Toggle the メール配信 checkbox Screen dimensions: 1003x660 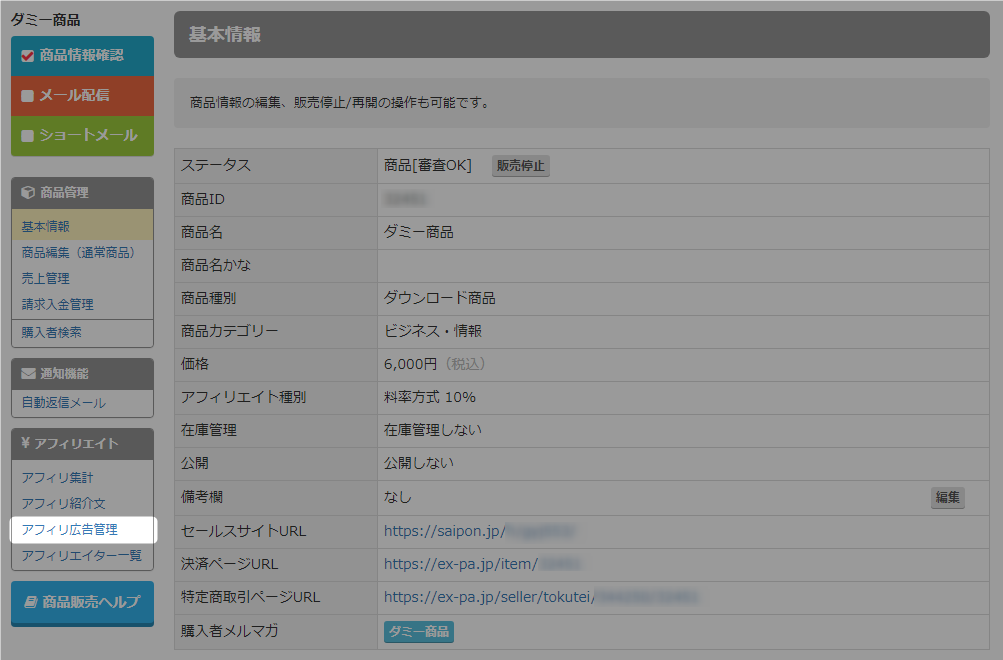(28, 96)
